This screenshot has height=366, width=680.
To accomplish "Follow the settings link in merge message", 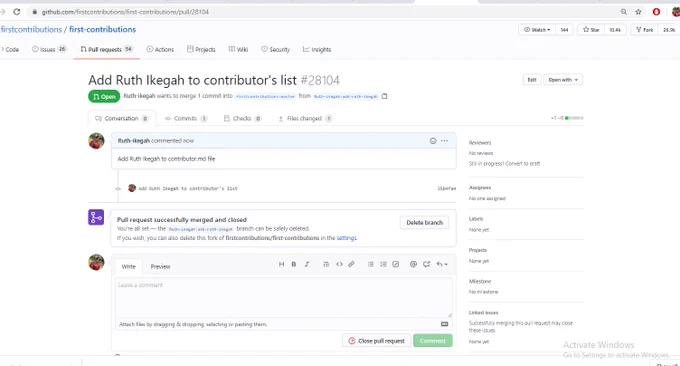I will click(347, 238).
